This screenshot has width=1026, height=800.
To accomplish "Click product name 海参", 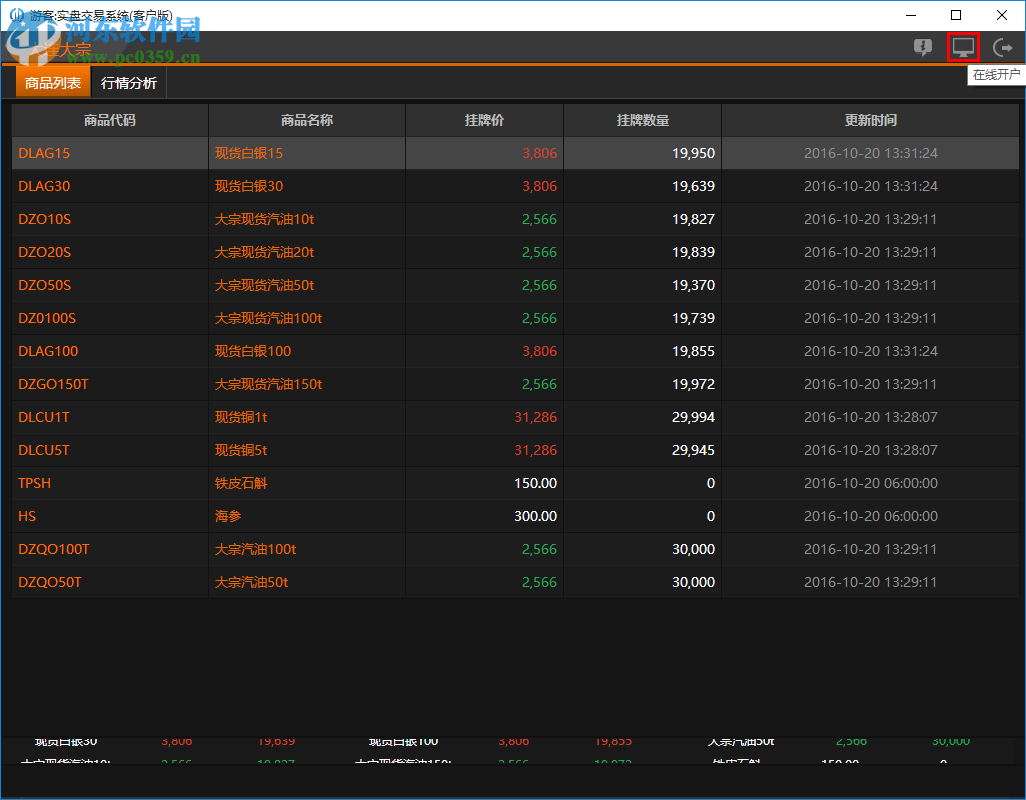I will [x=228, y=516].
